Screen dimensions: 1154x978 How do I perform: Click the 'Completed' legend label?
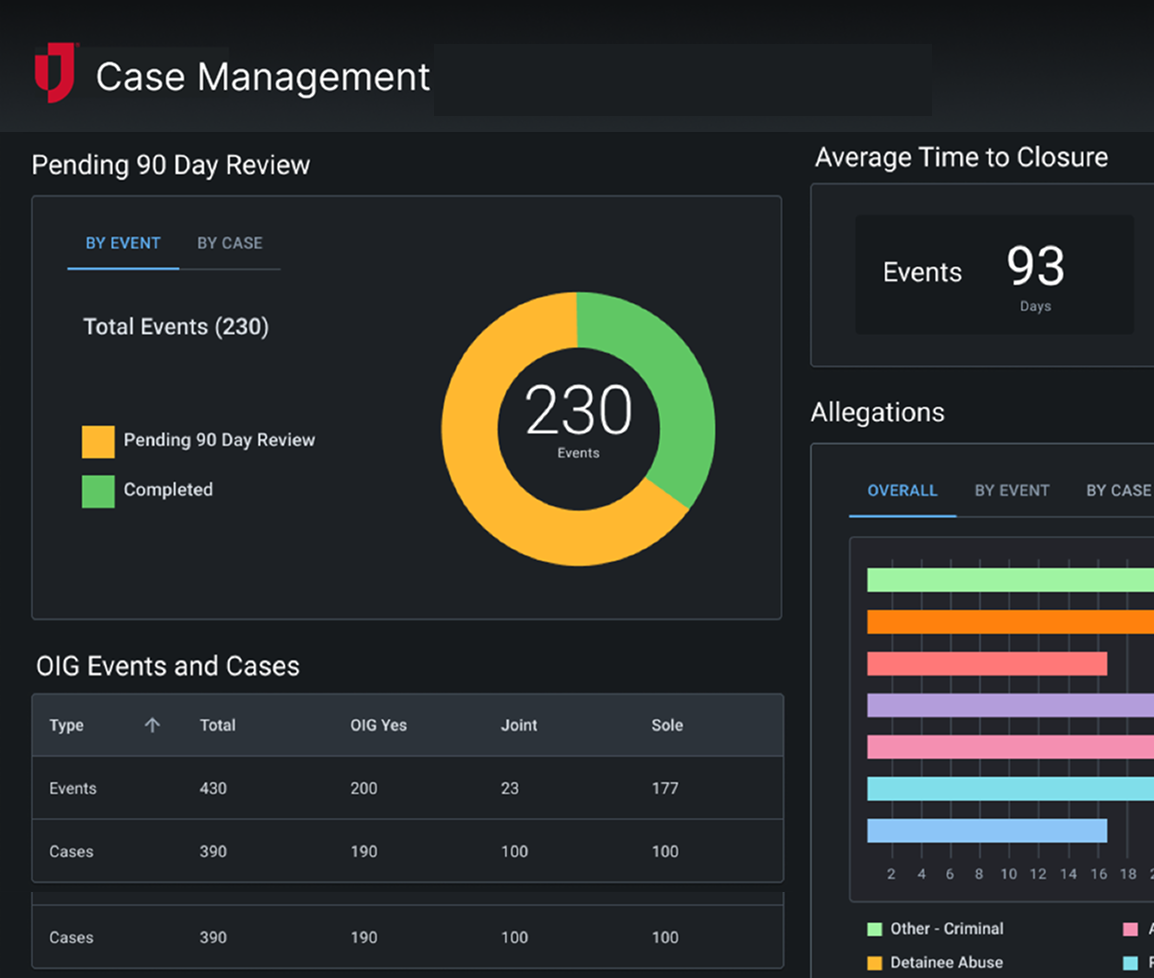168,489
